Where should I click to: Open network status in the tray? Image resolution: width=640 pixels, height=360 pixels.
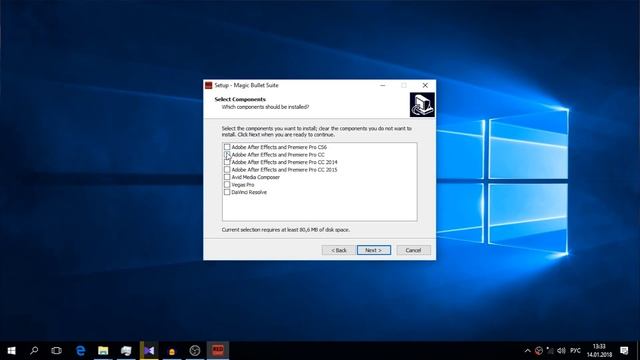pyautogui.click(x=550, y=351)
